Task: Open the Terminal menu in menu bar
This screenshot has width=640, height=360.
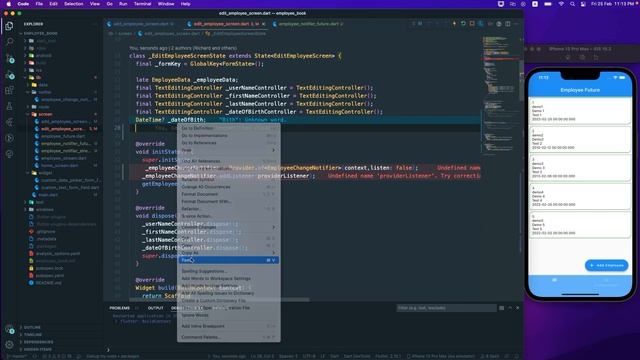Action: (142, 4)
